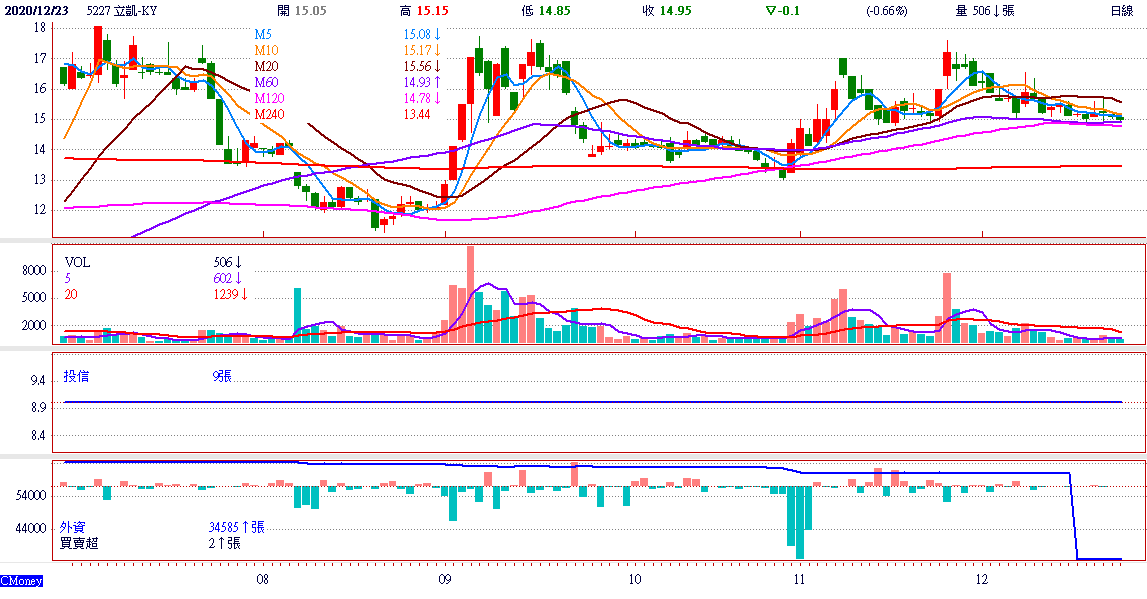Click the 買賣超 label in bottom panel

point(79,544)
